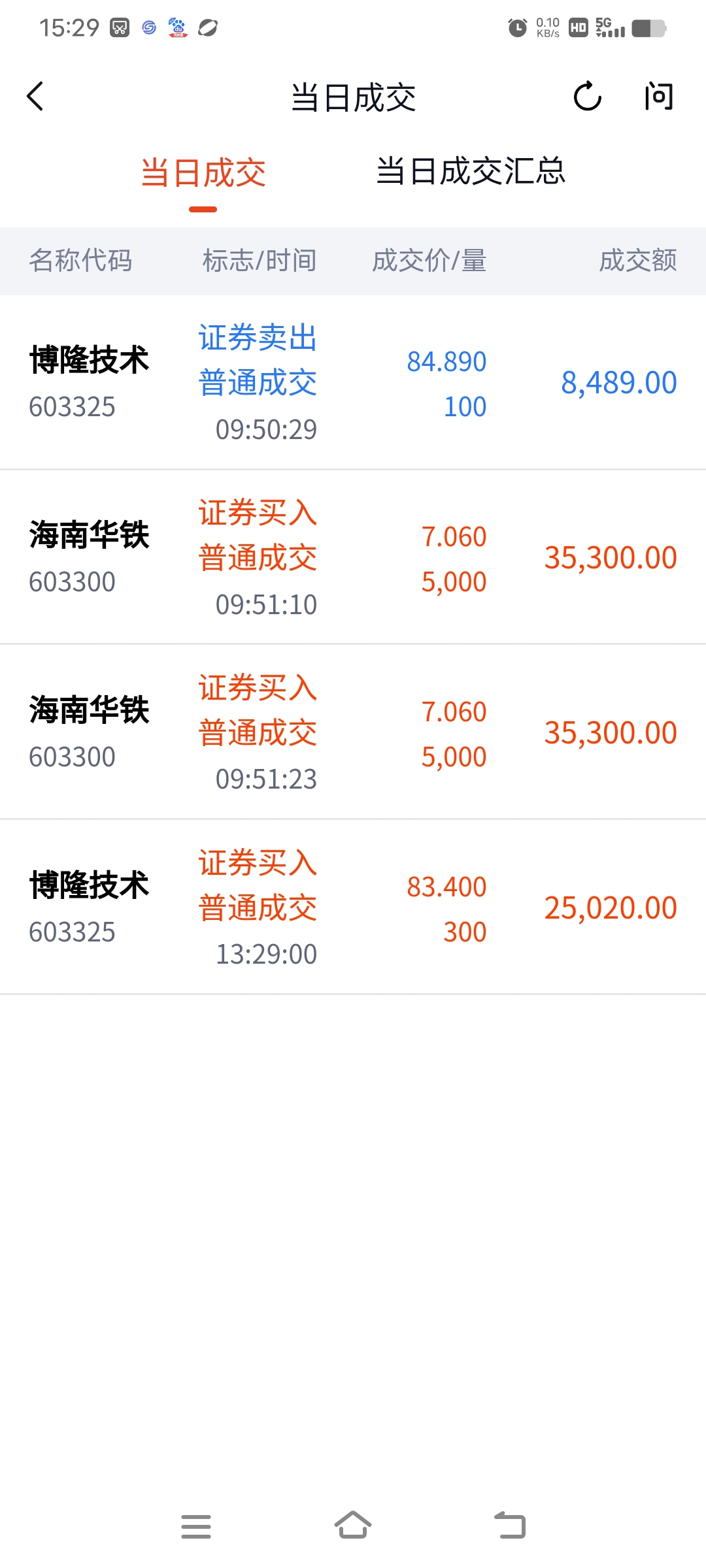Tap the battery status icon
Image resolution: width=706 pixels, height=1568 pixels.
(x=648, y=28)
